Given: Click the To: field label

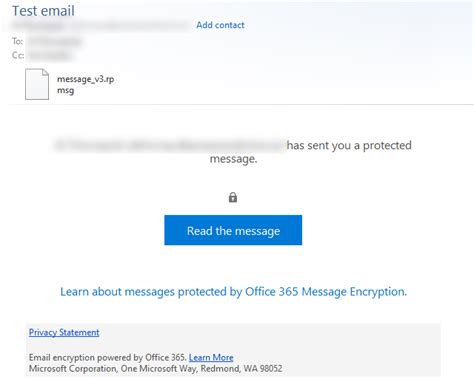Looking at the screenshot, I should (x=17, y=41).
